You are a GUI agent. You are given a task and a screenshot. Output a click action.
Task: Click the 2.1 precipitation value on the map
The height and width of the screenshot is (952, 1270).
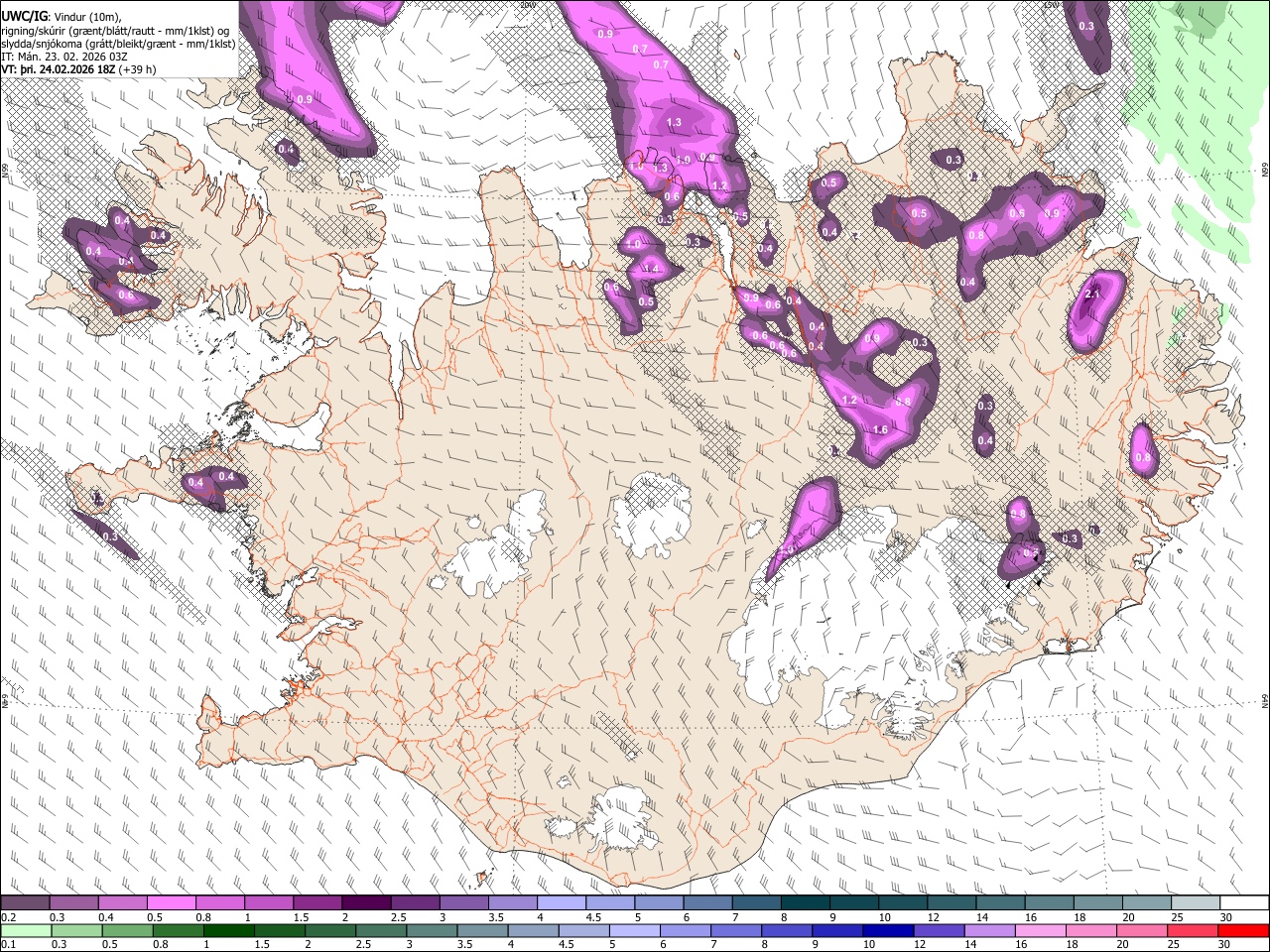tap(1093, 295)
